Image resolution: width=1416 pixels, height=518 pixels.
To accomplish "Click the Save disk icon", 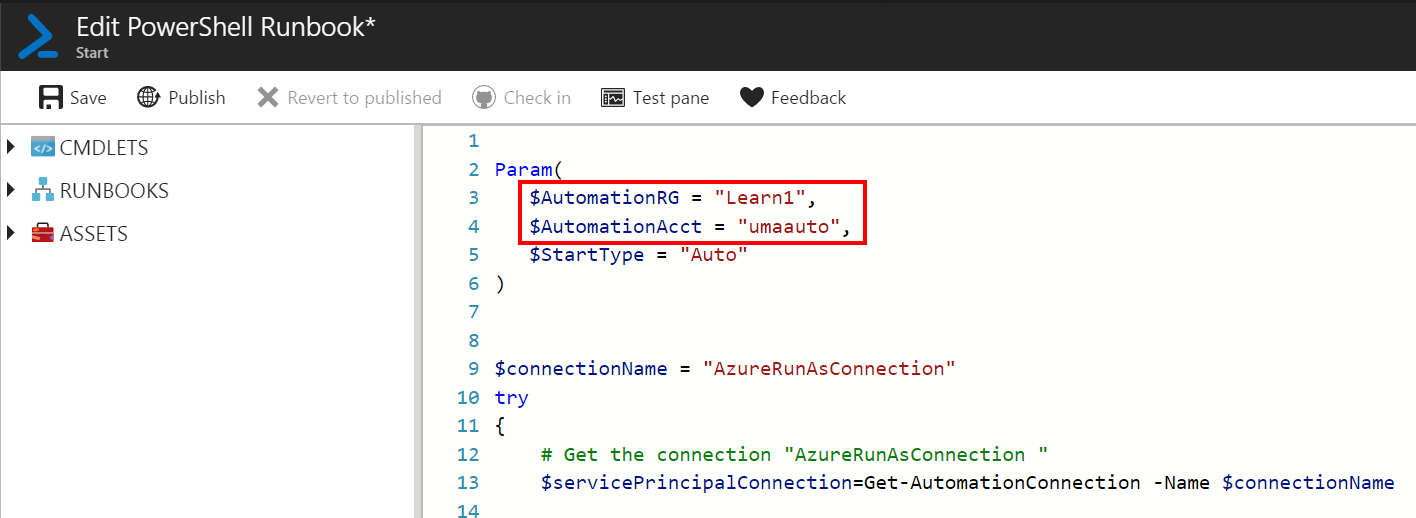I will point(50,97).
